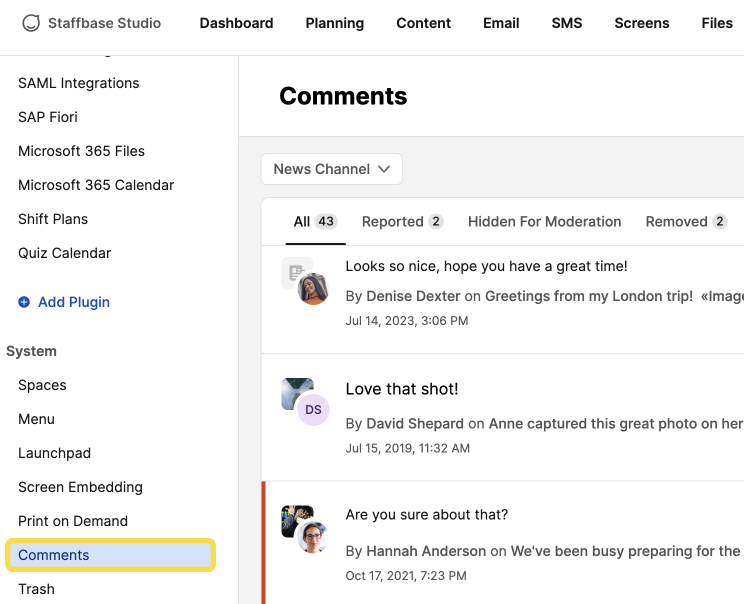
Task: Select Shift Plans in sidebar
Action: click(53, 219)
